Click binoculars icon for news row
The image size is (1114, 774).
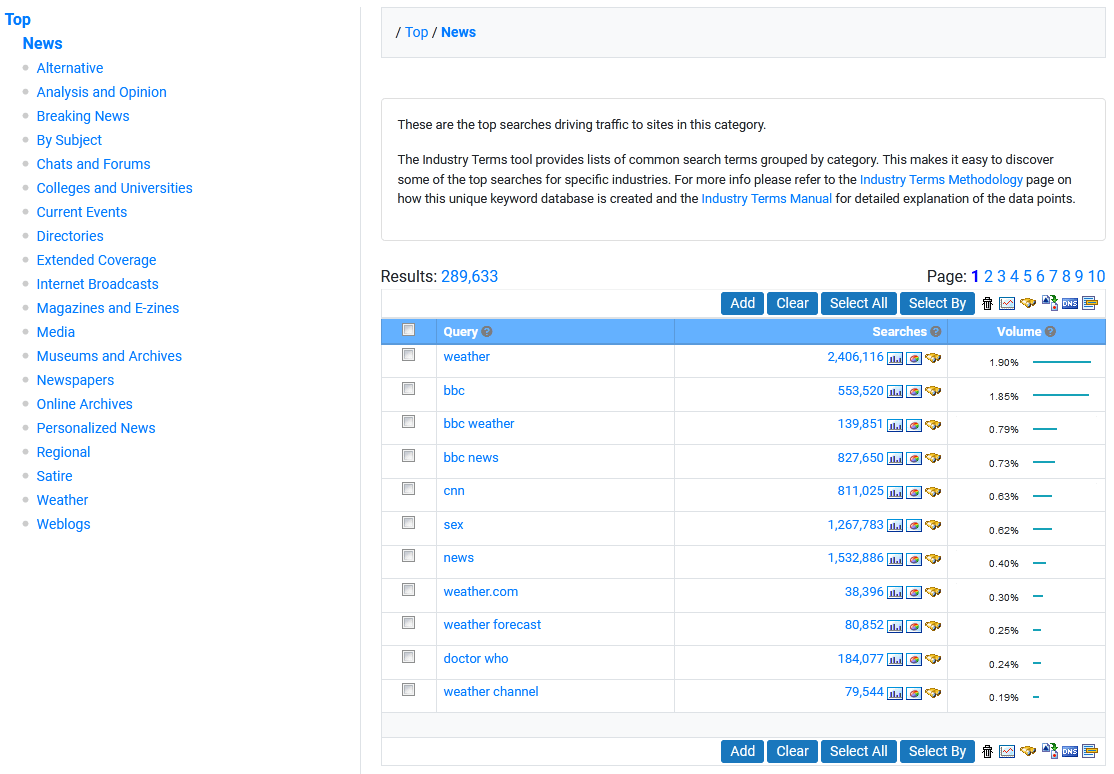933,559
